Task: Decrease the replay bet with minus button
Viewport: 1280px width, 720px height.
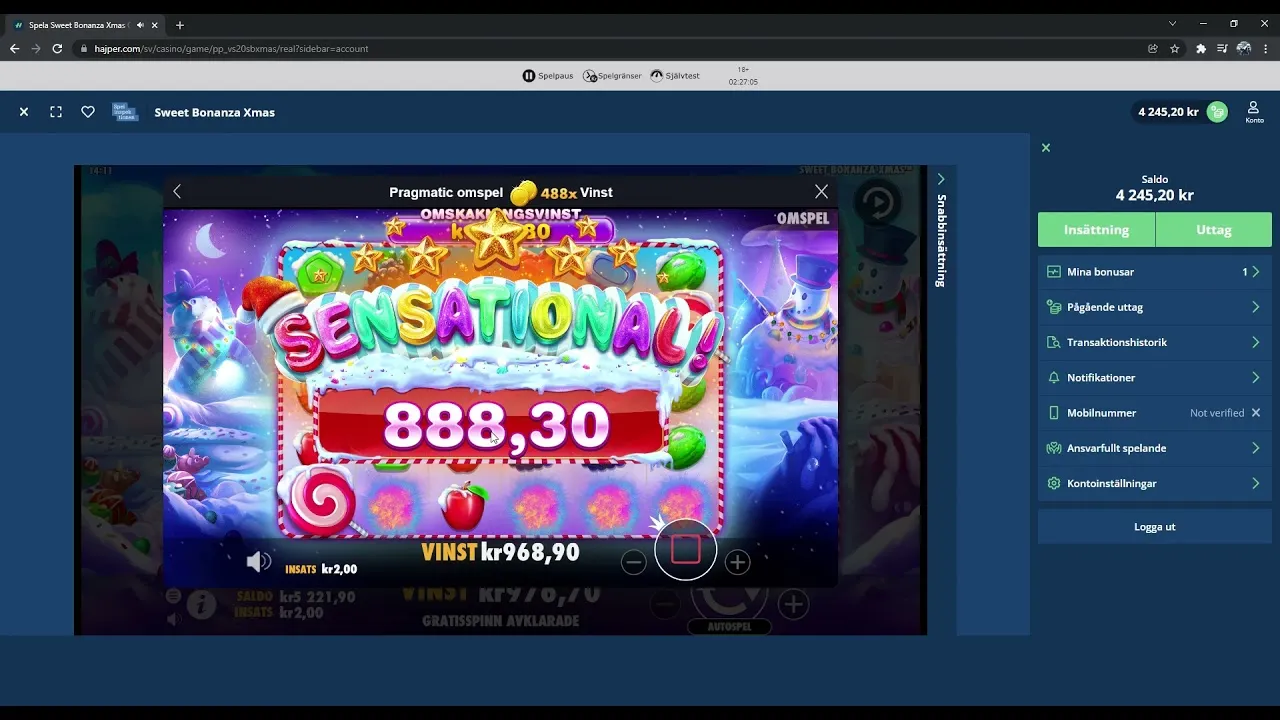Action: [633, 562]
